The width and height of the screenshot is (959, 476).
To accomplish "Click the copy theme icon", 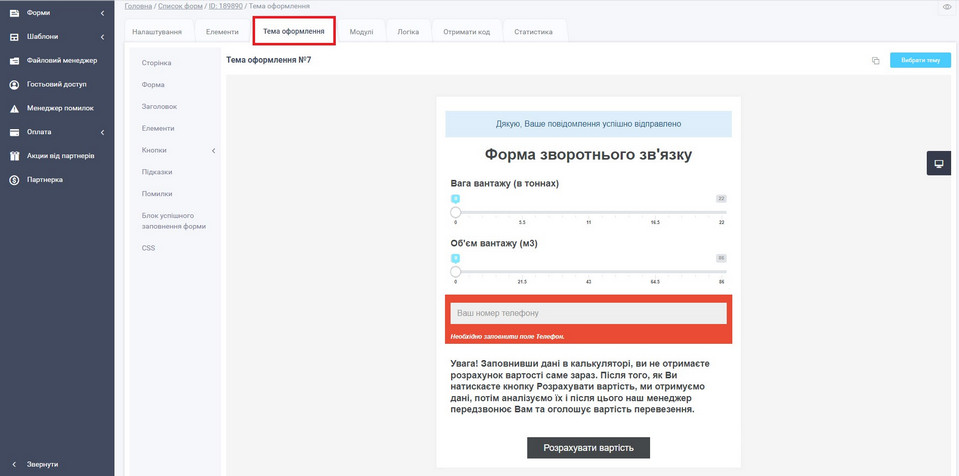I will (x=875, y=61).
